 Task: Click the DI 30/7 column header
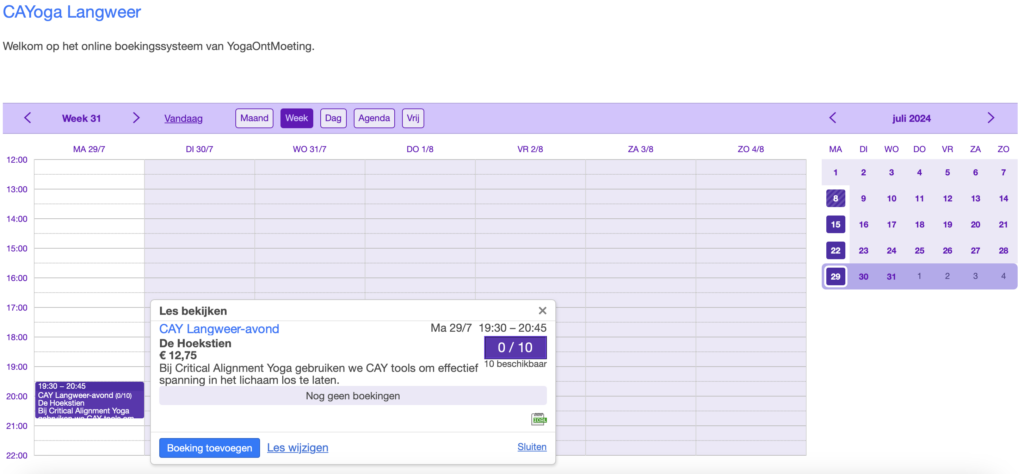click(x=199, y=150)
